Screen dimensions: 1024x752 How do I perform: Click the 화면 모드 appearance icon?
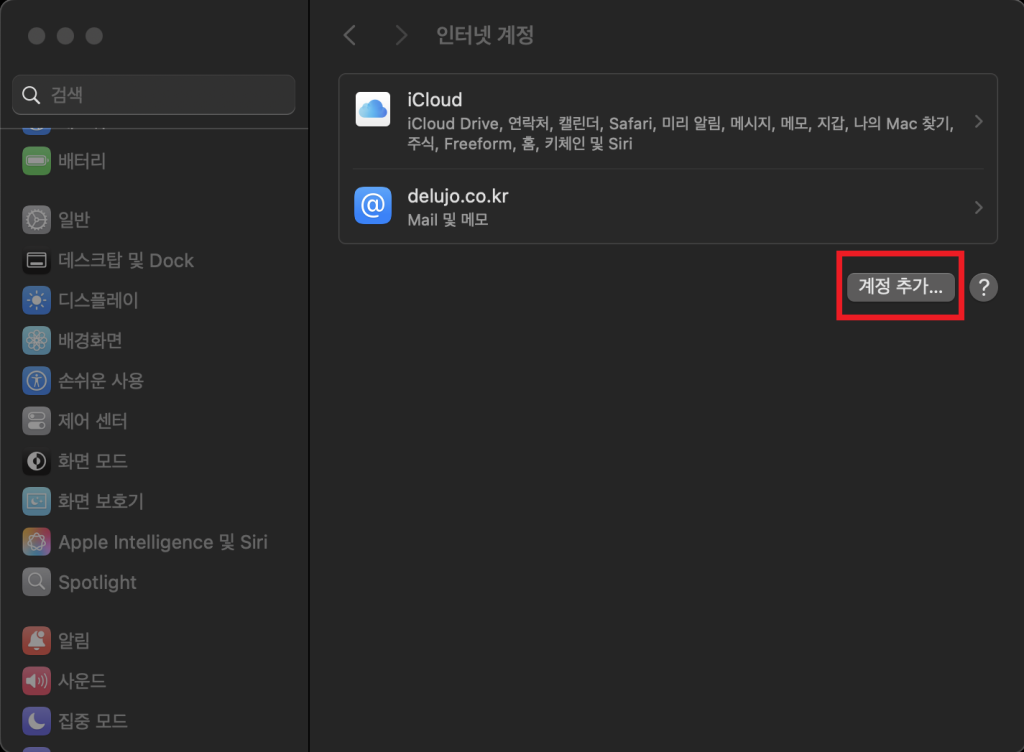click(x=37, y=462)
